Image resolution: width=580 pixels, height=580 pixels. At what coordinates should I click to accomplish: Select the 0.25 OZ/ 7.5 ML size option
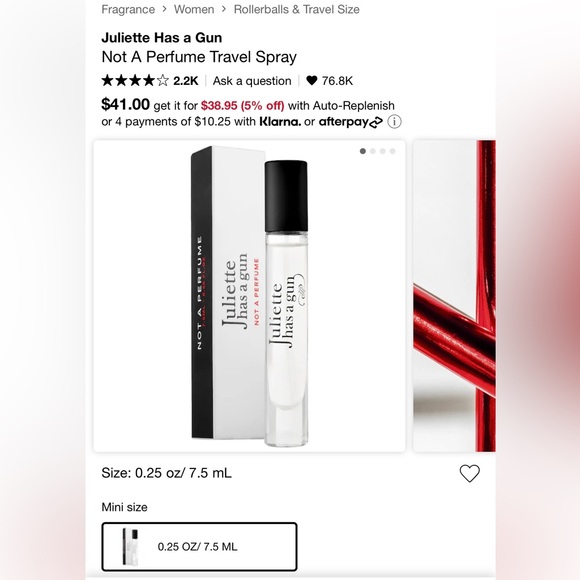click(x=199, y=546)
